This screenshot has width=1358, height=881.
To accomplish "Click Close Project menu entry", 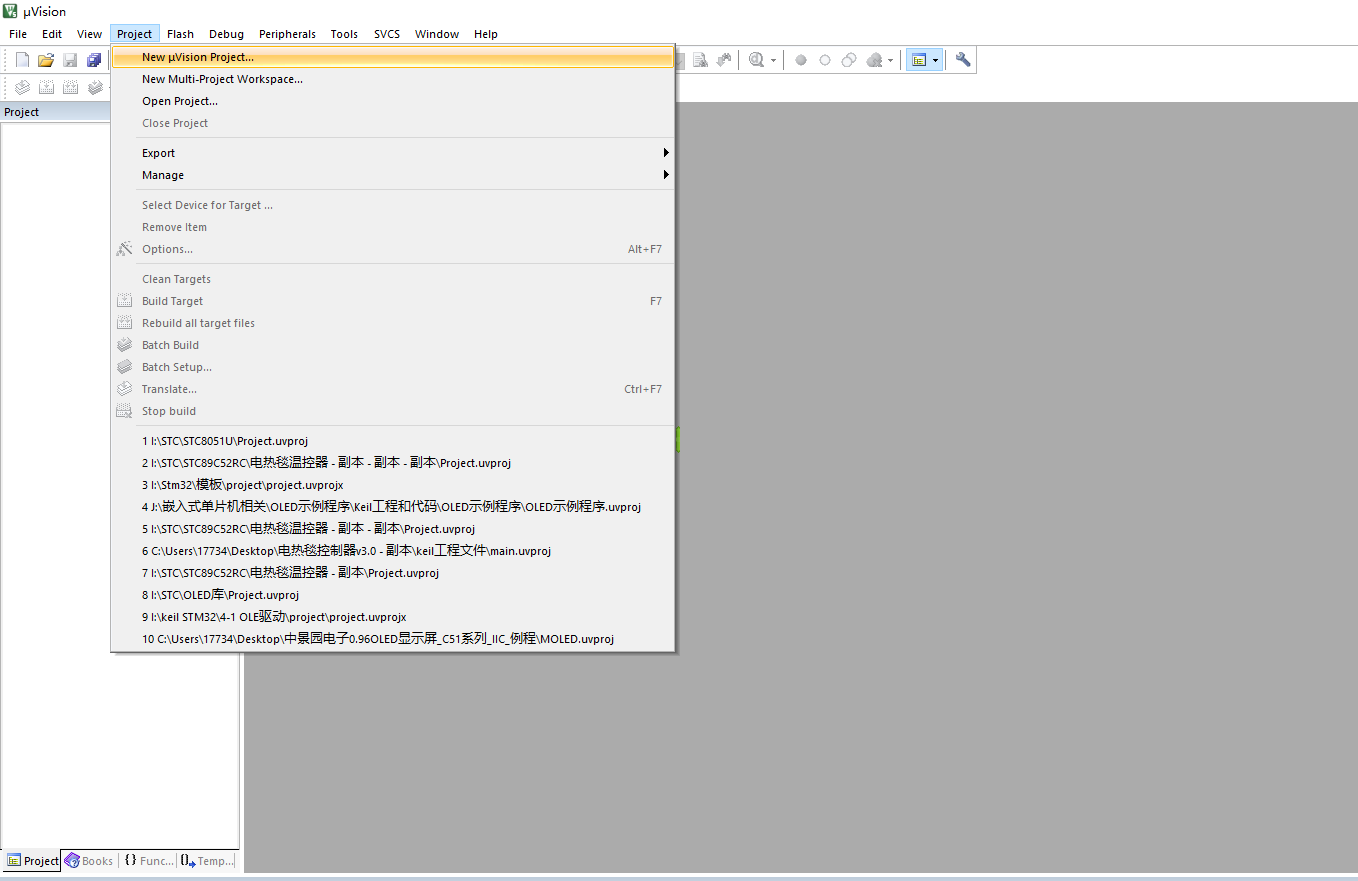I will 393,123.
